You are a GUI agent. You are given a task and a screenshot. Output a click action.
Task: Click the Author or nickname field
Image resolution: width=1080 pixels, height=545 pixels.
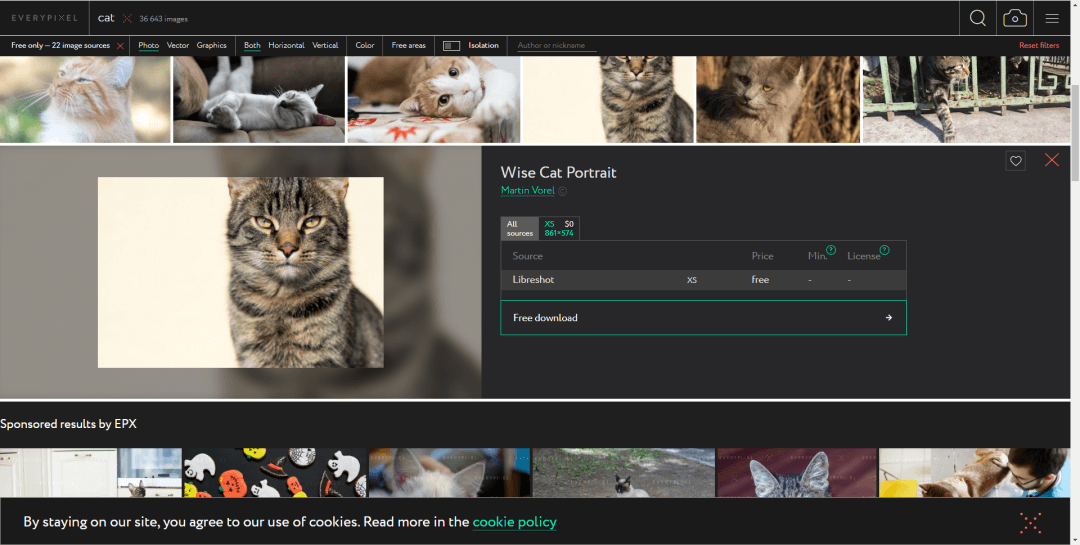pyautogui.click(x=556, y=46)
